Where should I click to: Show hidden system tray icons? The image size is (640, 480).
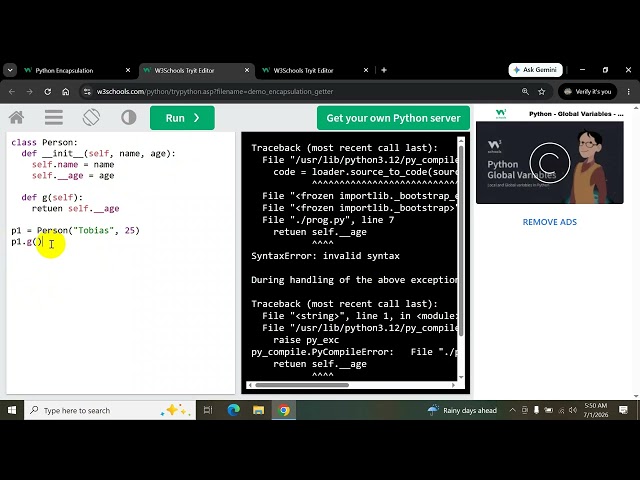pyautogui.click(x=512, y=410)
